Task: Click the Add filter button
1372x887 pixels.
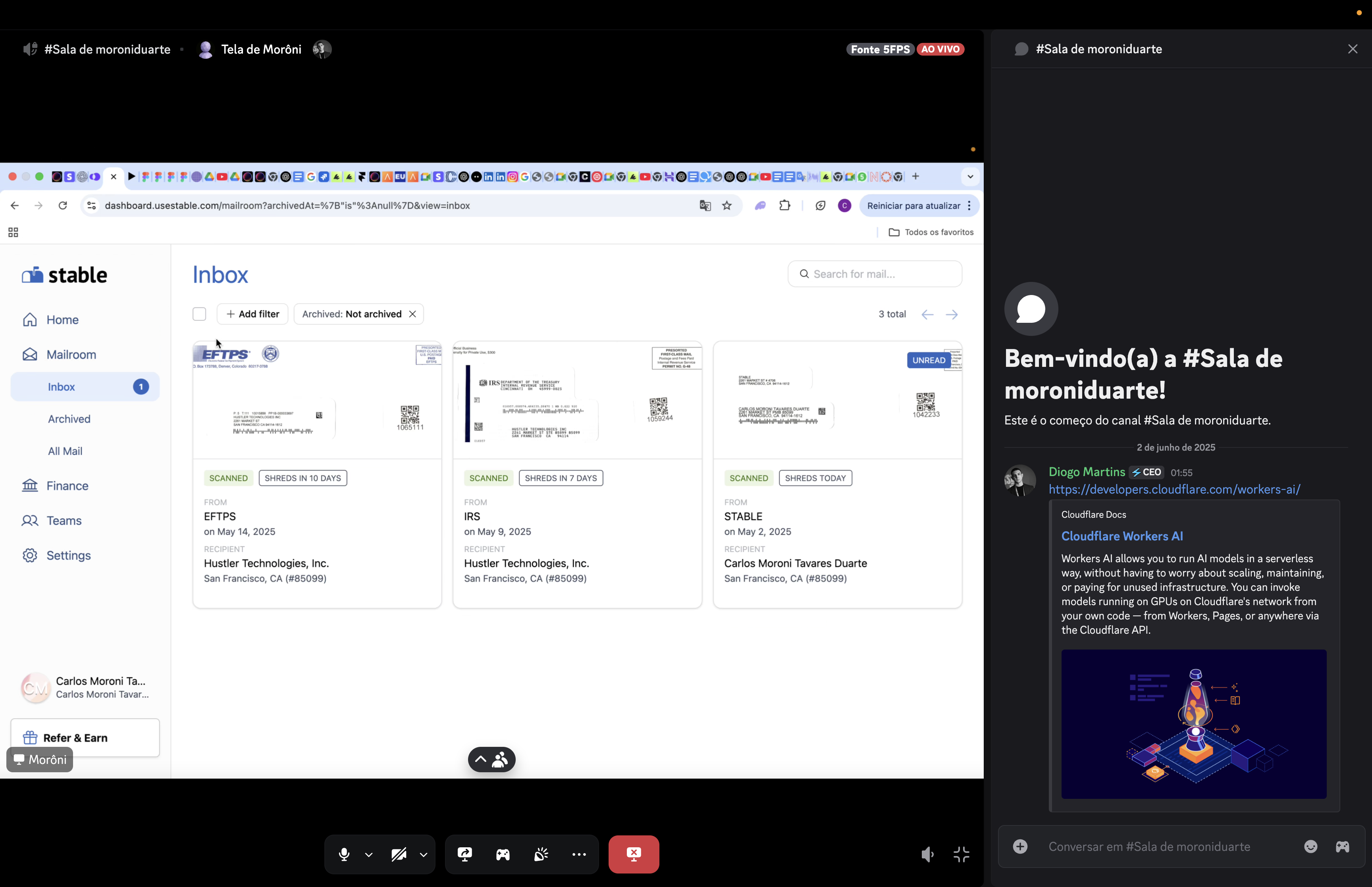Action: tap(252, 314)
